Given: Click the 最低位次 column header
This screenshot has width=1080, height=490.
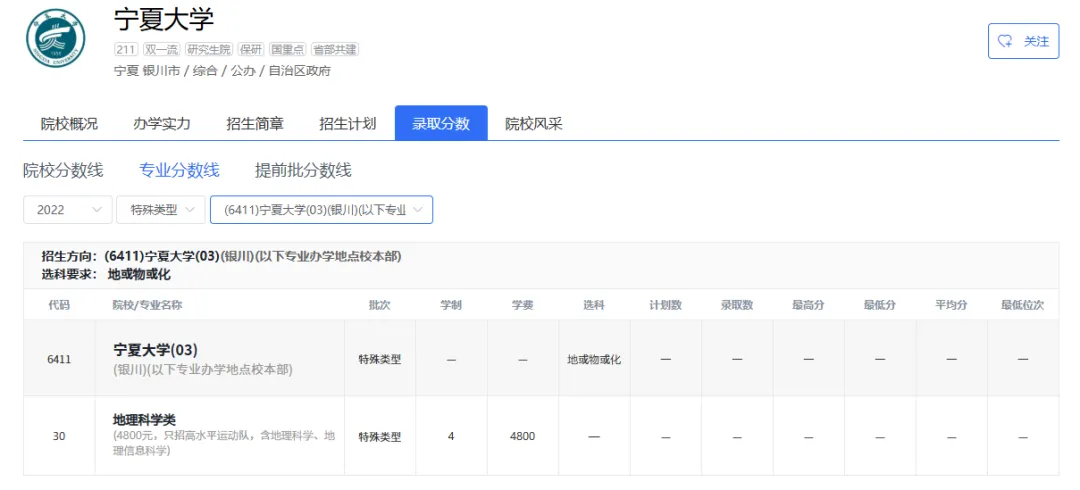Looking at the screenshot, I should [1023, 305].
